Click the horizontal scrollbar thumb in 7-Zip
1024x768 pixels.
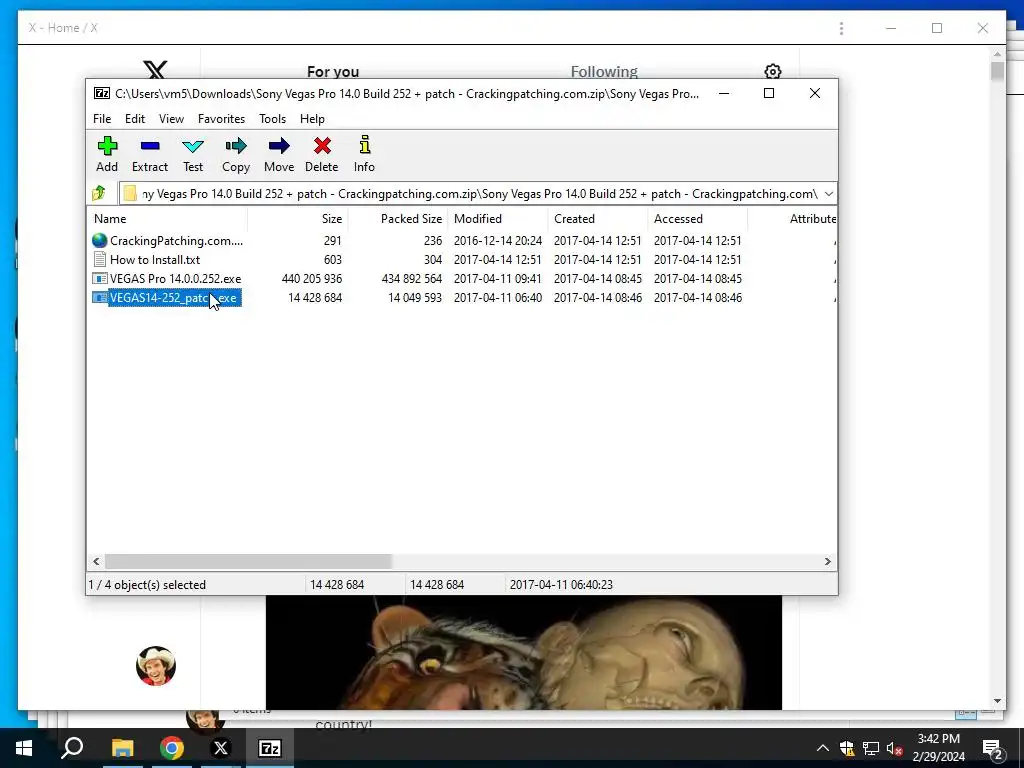pos(248,562)
